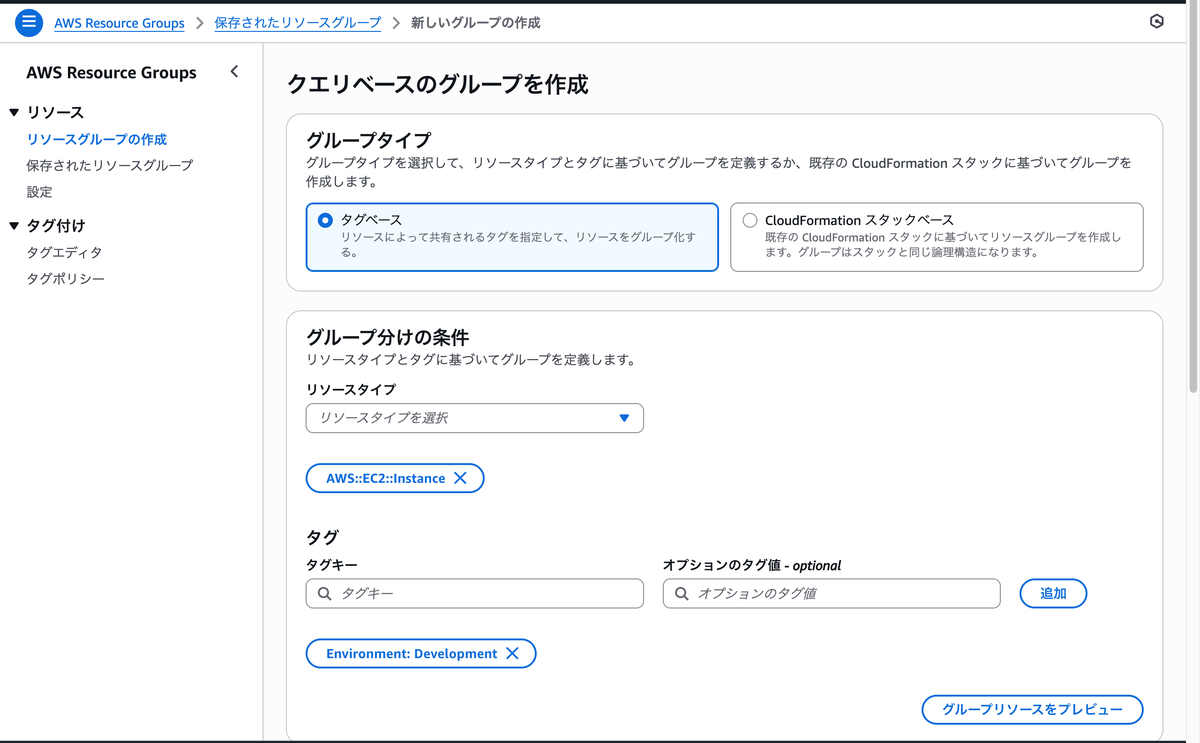Remove the AWS::EC2::Instance chip with X

tap(460, 478)
